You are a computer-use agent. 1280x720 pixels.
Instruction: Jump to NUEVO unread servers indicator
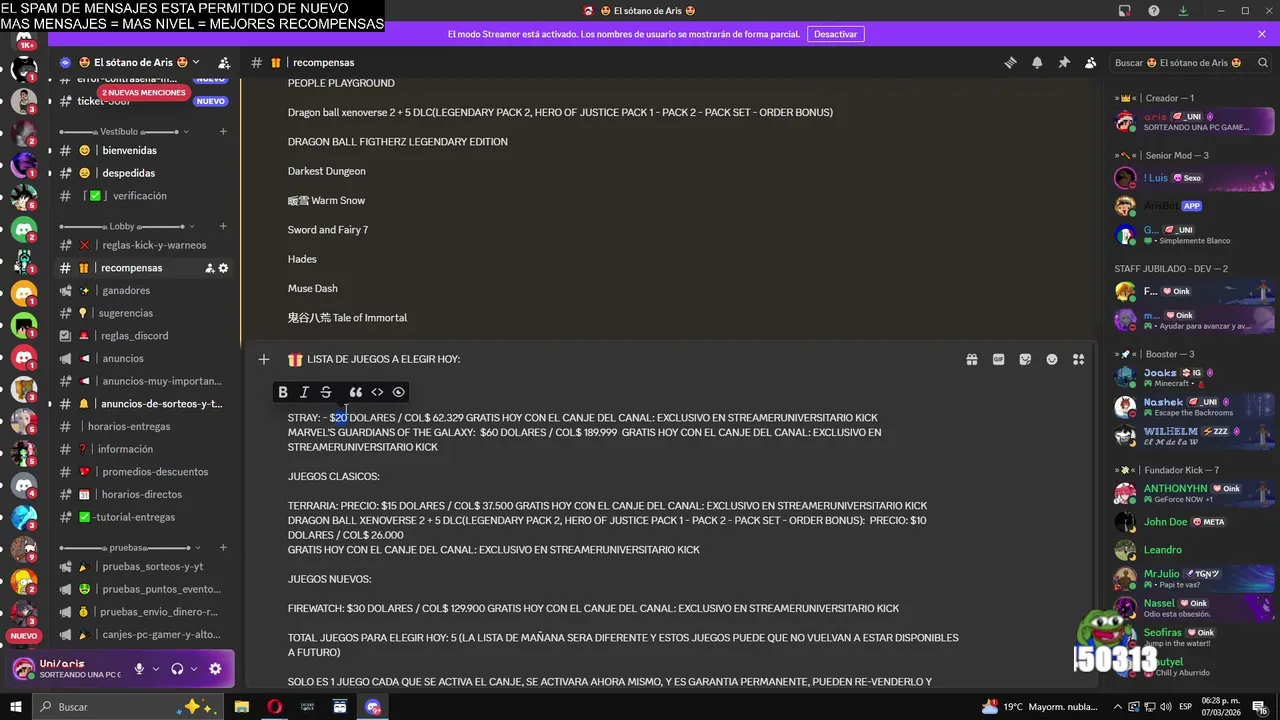(x=24, y=636)
